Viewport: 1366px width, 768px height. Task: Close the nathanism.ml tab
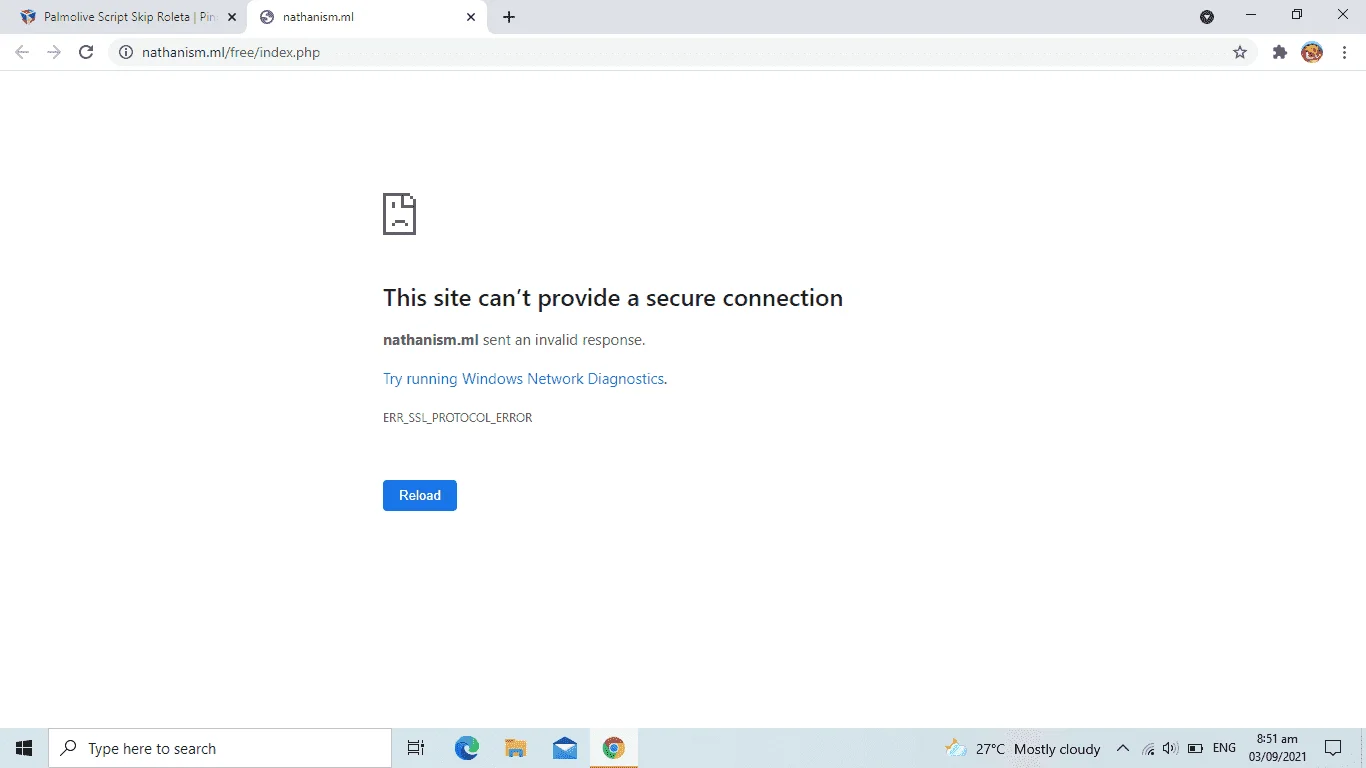tap(471, 17)
